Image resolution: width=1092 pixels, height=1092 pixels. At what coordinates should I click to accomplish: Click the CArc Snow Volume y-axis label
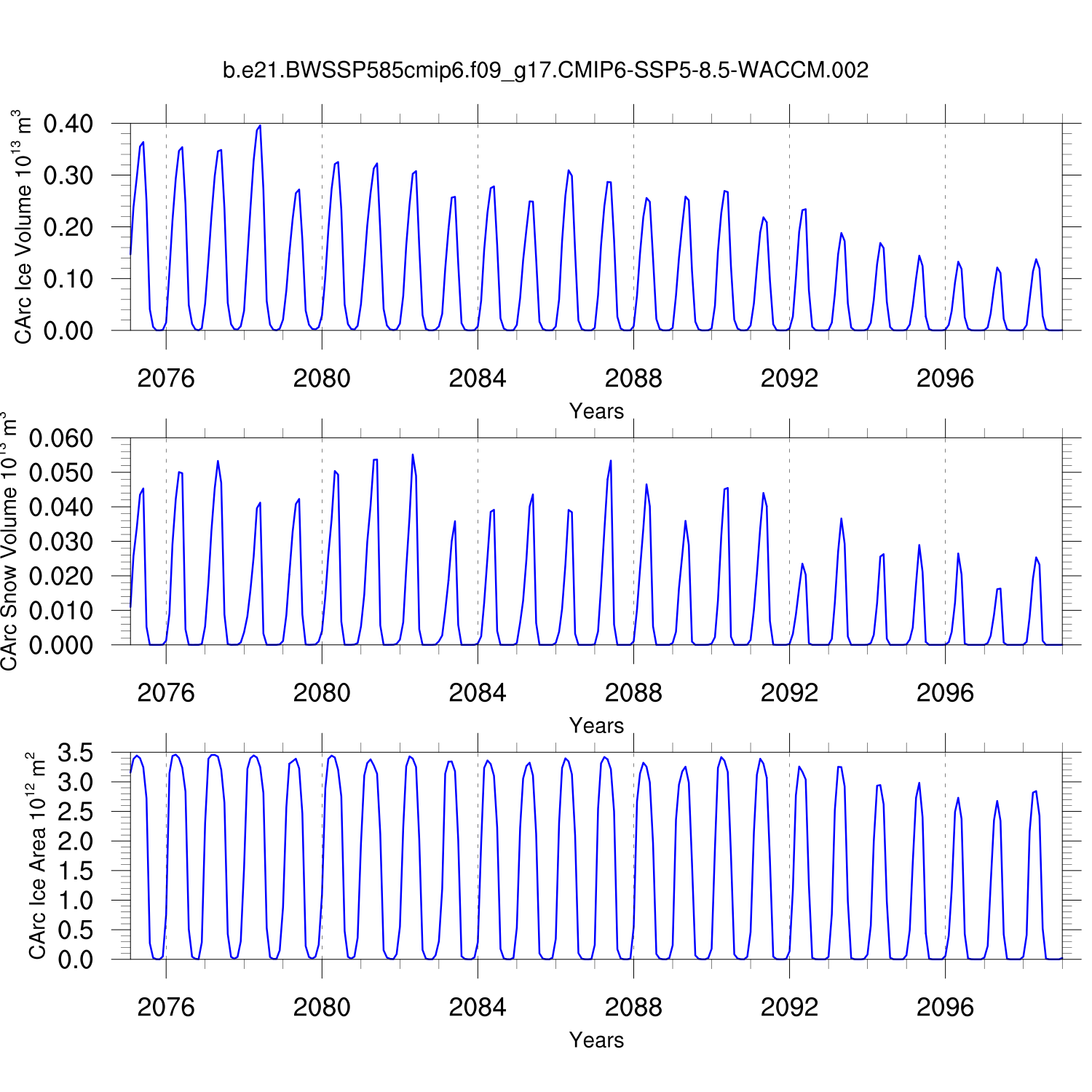[9, 542]
